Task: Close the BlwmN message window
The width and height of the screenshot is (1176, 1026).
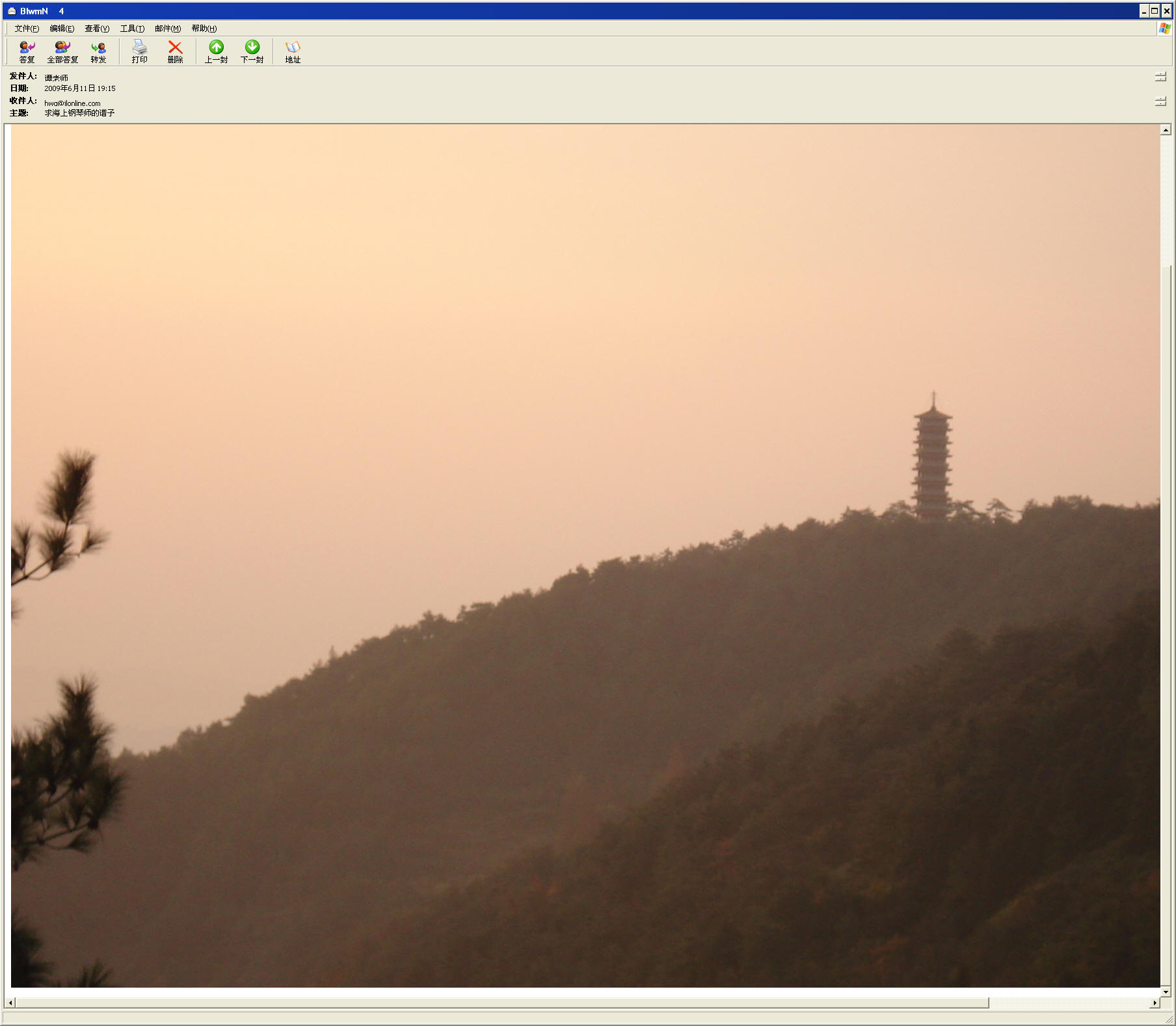Action: point(1166,11)
